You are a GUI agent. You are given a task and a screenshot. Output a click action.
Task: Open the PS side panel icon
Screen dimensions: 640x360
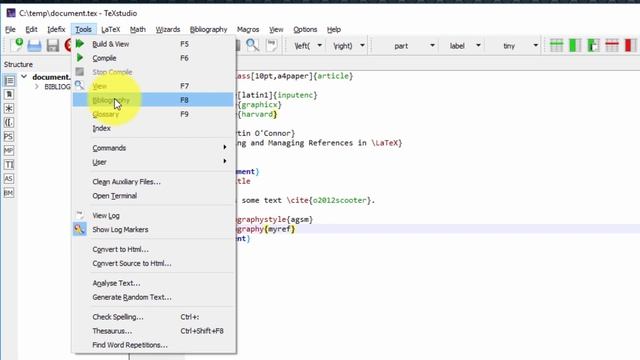(9, 136)
